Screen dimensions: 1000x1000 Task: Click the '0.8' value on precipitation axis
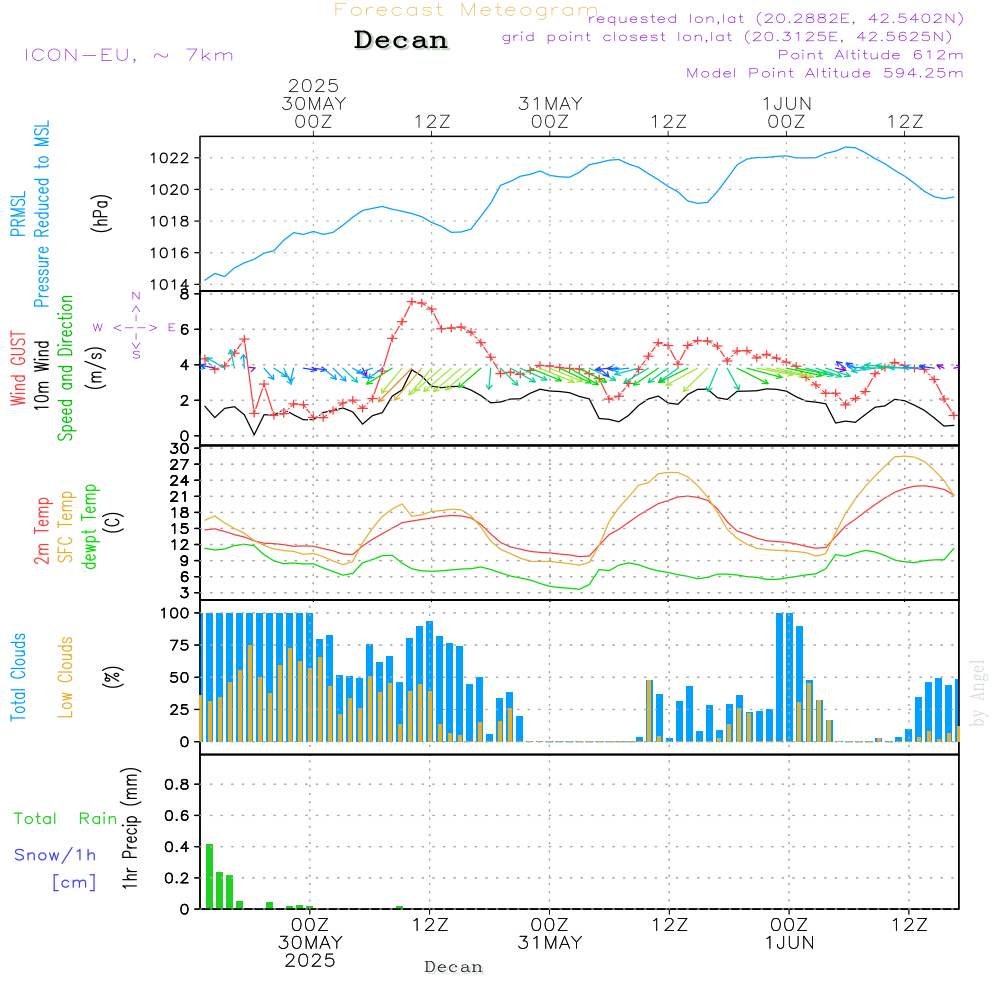pyautogui.click(x=177, y=784)
